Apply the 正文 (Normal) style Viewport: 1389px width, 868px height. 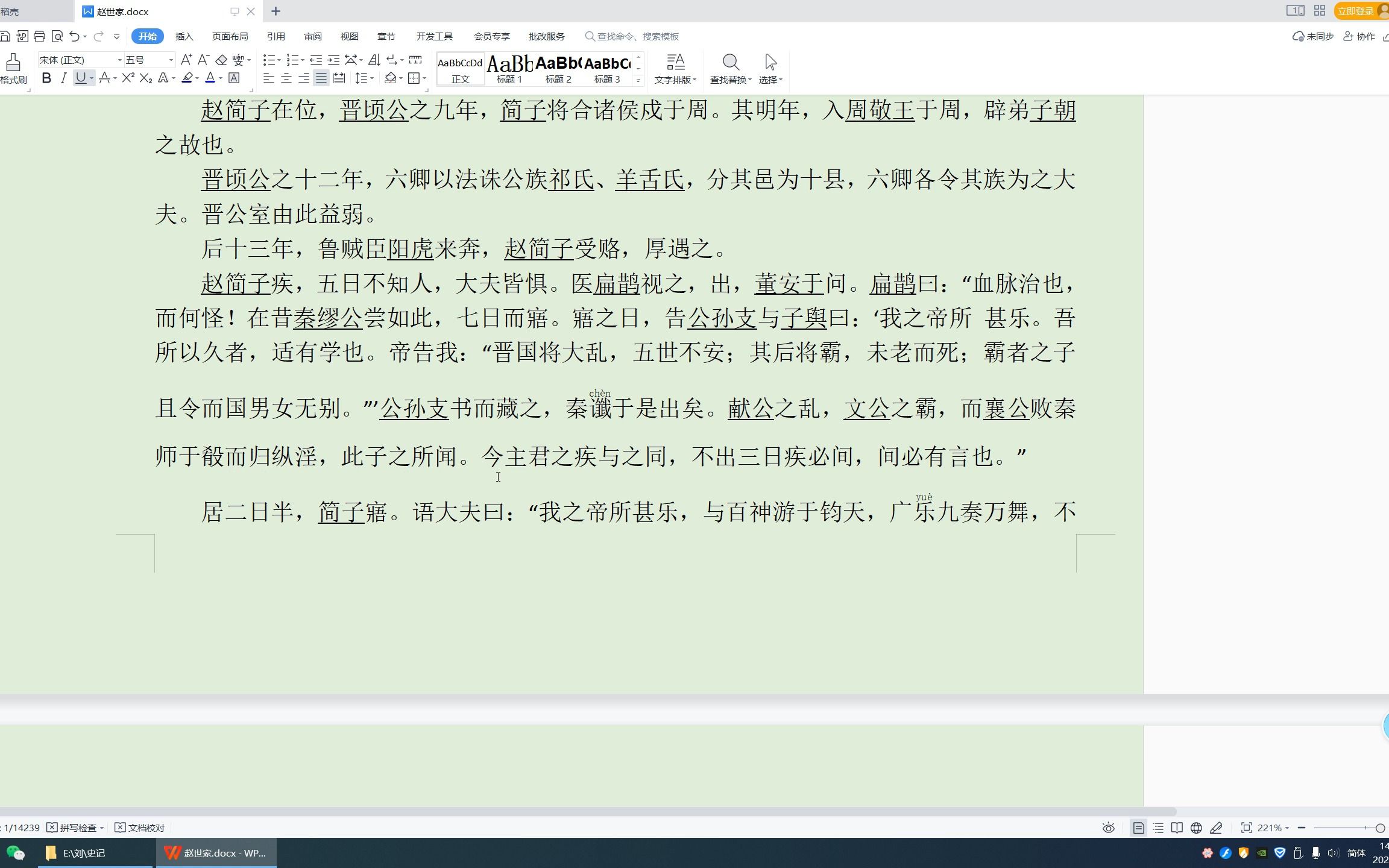(460, 69)
